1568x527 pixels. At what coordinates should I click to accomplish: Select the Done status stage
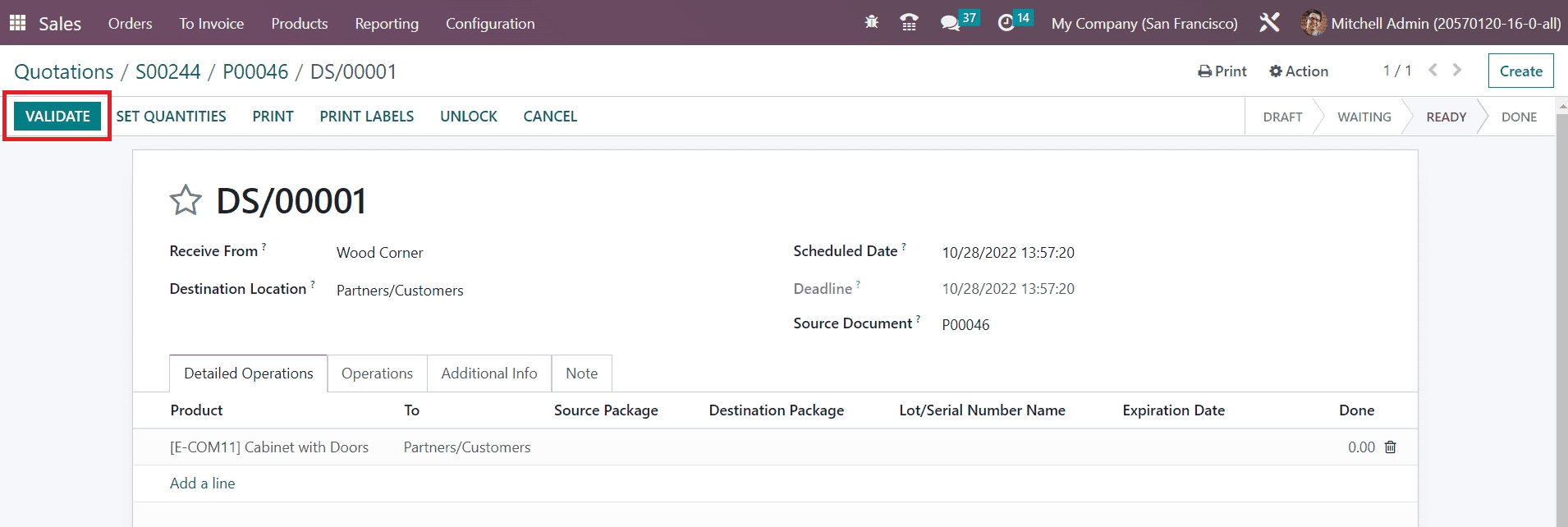(1518, 117)
